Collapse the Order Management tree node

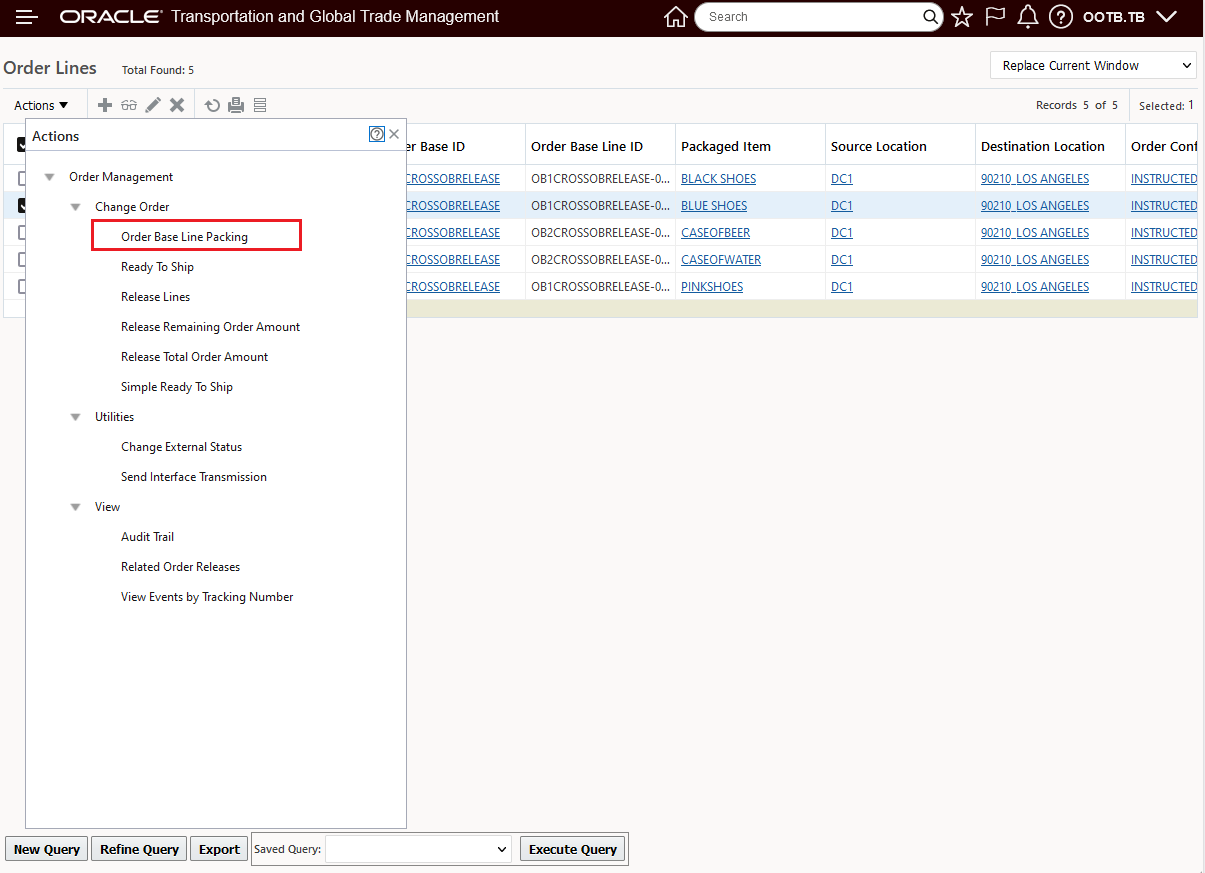[50, 177]
